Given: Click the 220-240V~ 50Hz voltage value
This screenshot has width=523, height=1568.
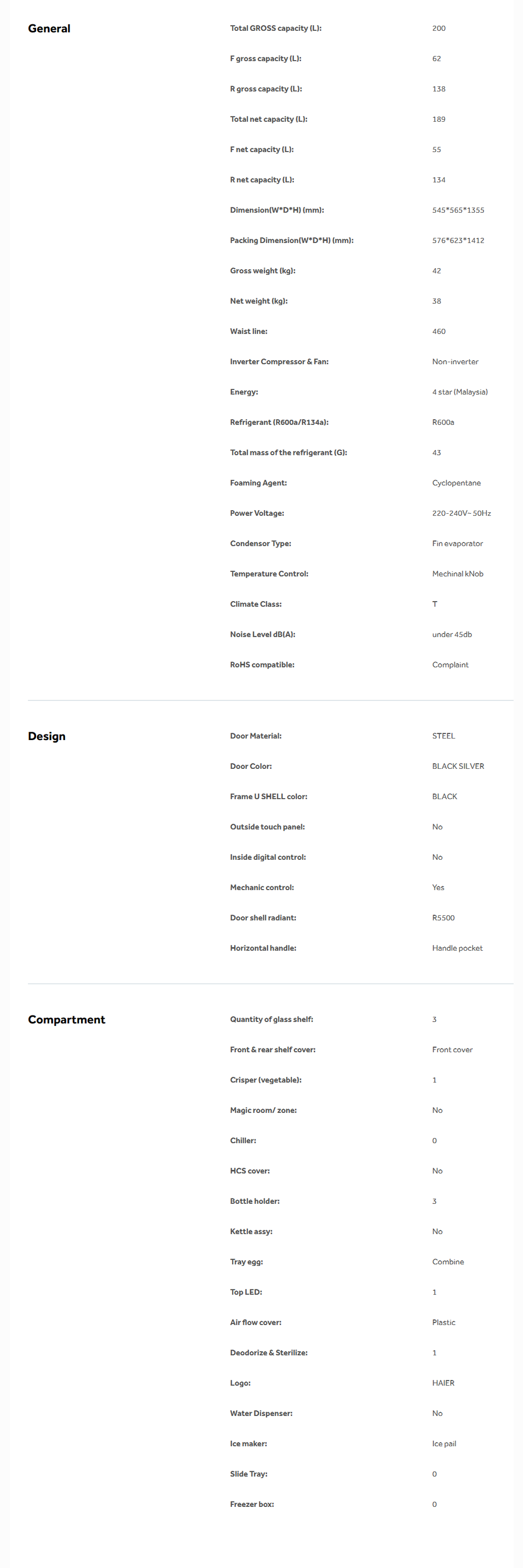Looking at the screenshot, I should (461, 513).
